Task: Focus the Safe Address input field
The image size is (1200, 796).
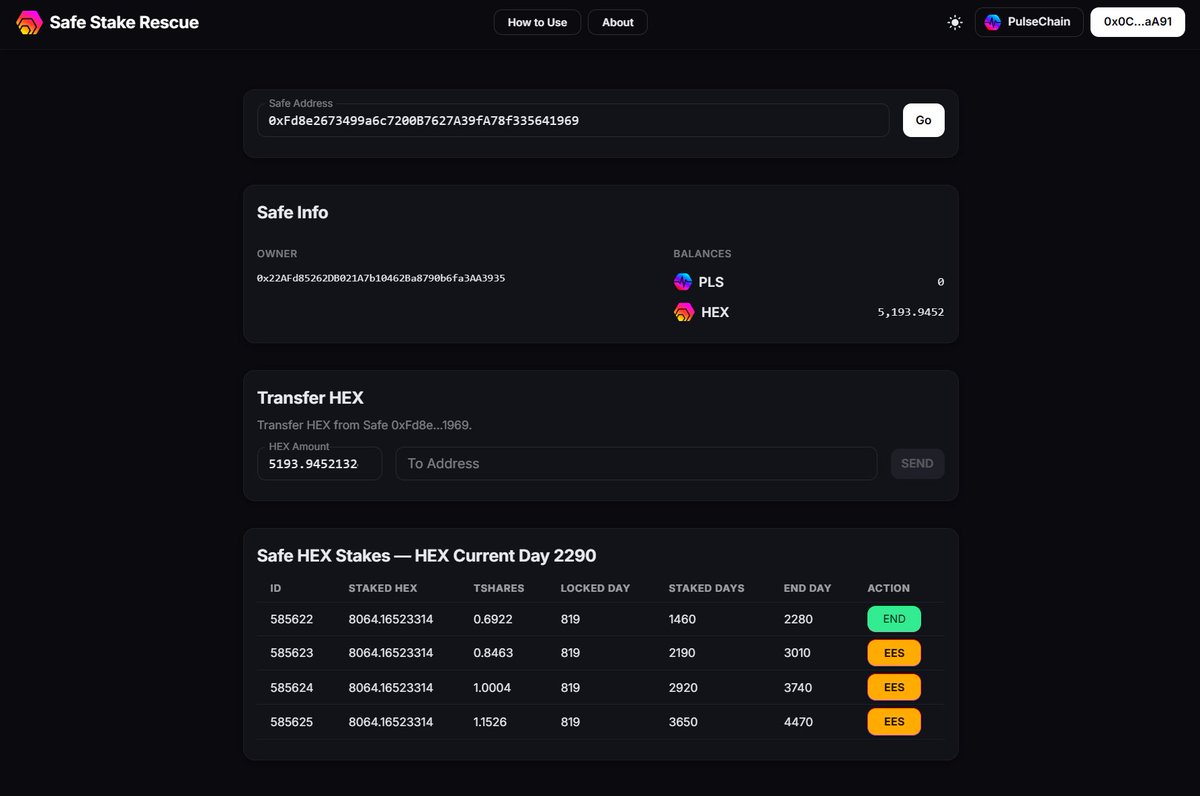Action: pos(573,120)
